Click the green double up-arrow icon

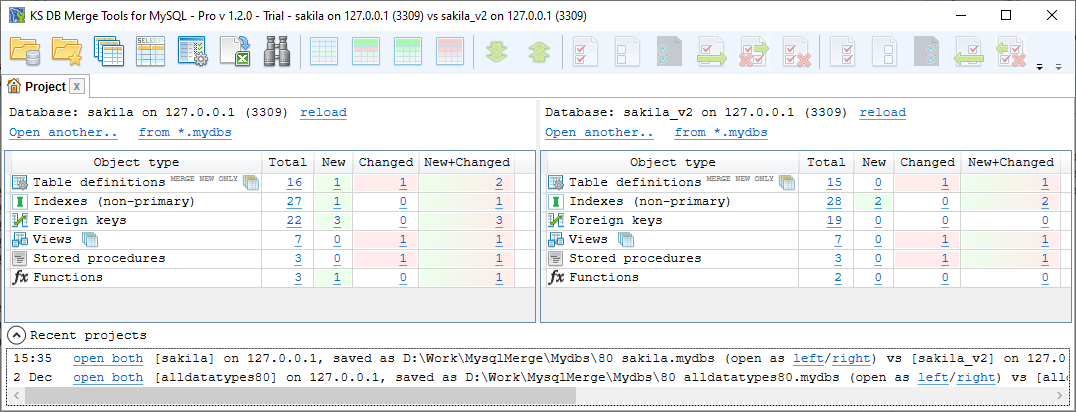point(540,52)
